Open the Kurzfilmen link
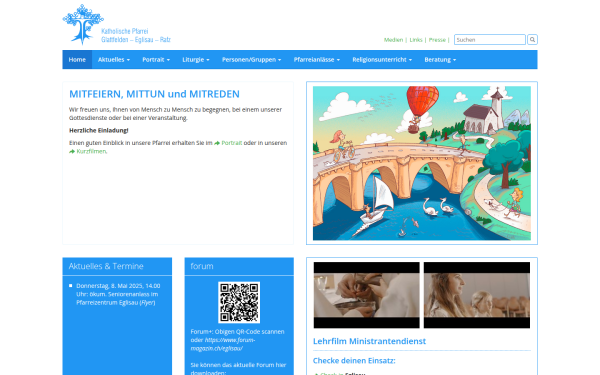600x375 pixels. coord(91,152)
